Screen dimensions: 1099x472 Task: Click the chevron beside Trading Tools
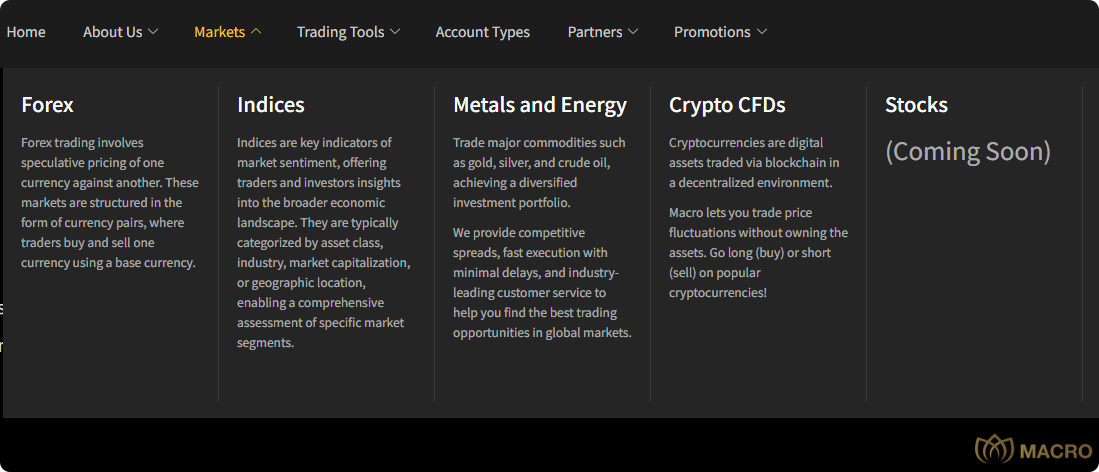pyautogui.click(x=395, y=32)
